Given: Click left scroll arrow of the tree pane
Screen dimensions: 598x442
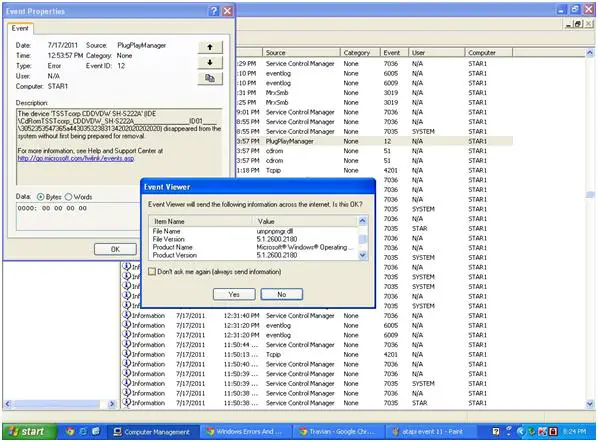Looking at the screenshot, I should click(x=8, y=403).
